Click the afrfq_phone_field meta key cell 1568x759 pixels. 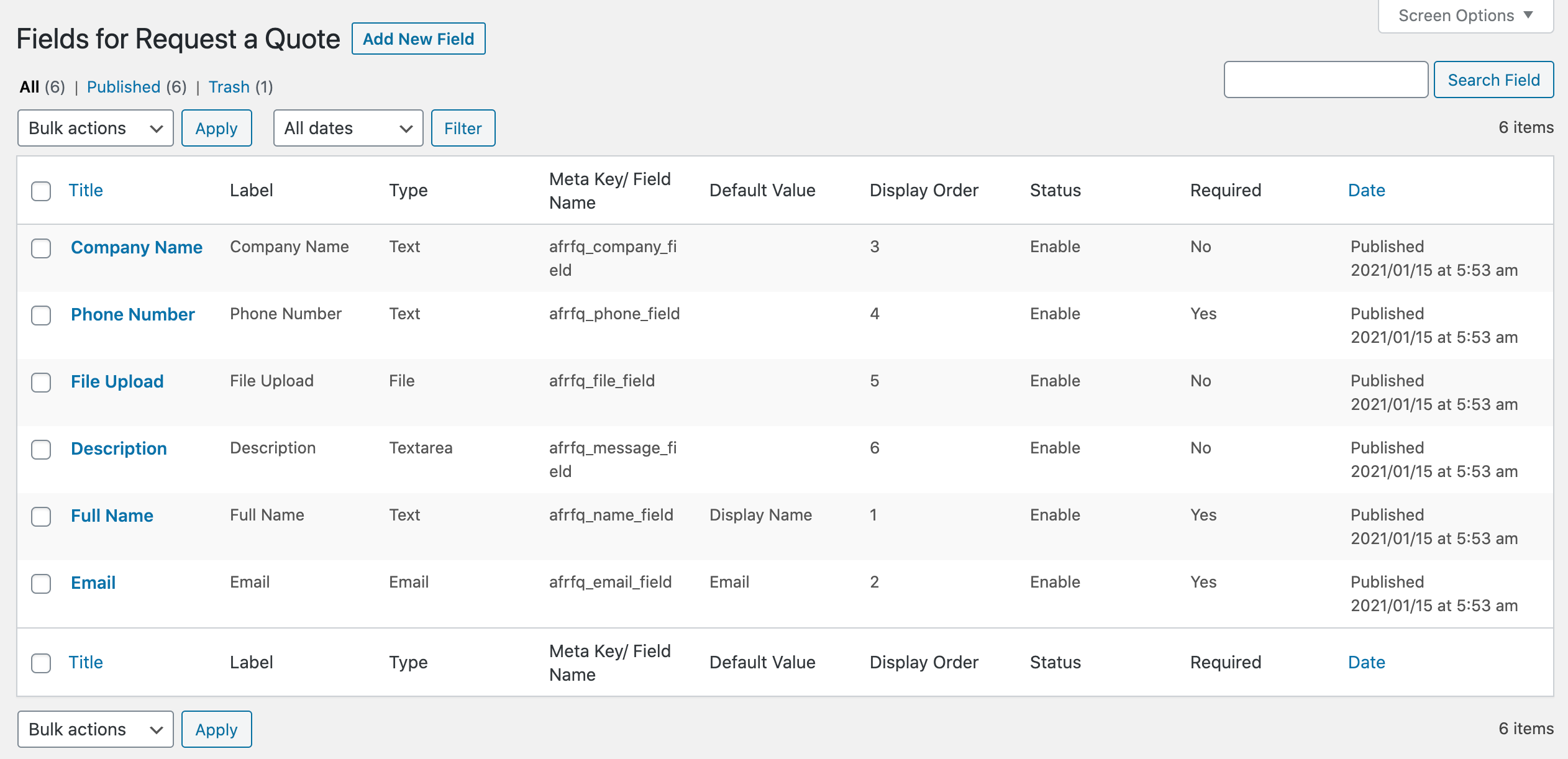click(x=614, y=314)
